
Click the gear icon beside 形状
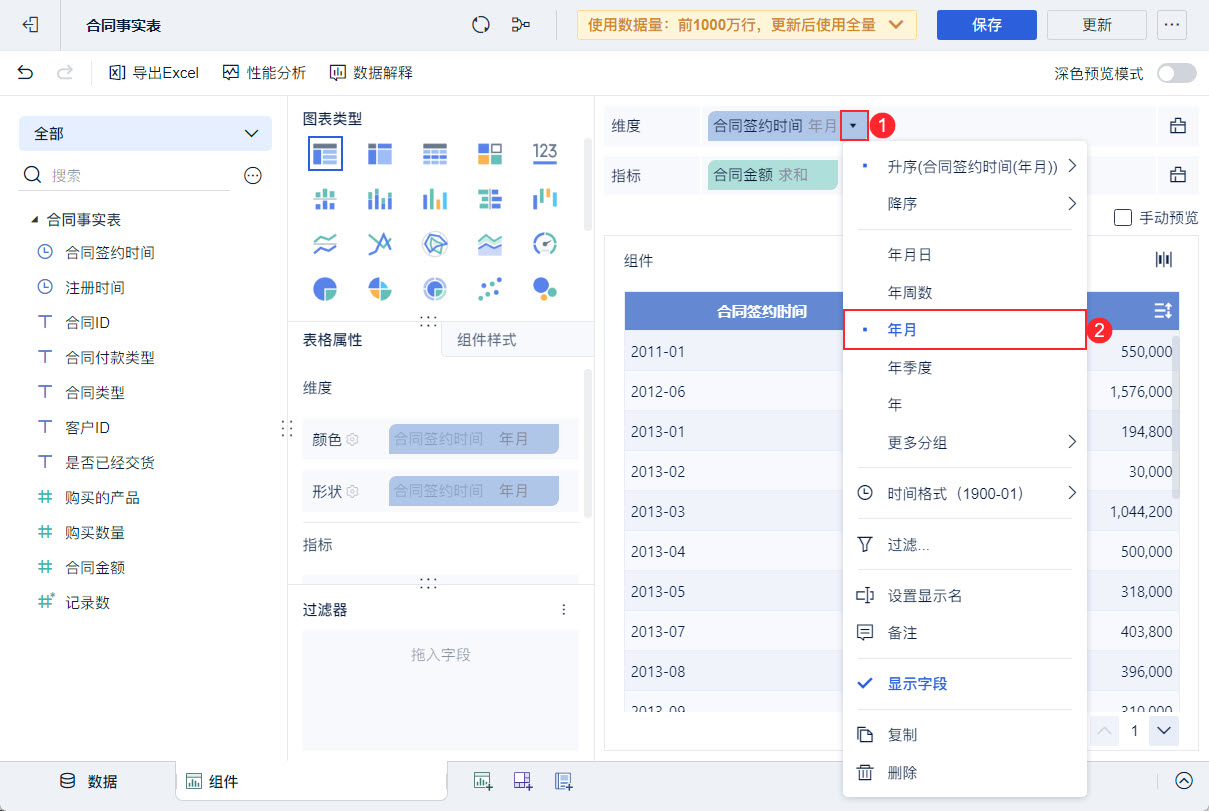coord(352,492)
